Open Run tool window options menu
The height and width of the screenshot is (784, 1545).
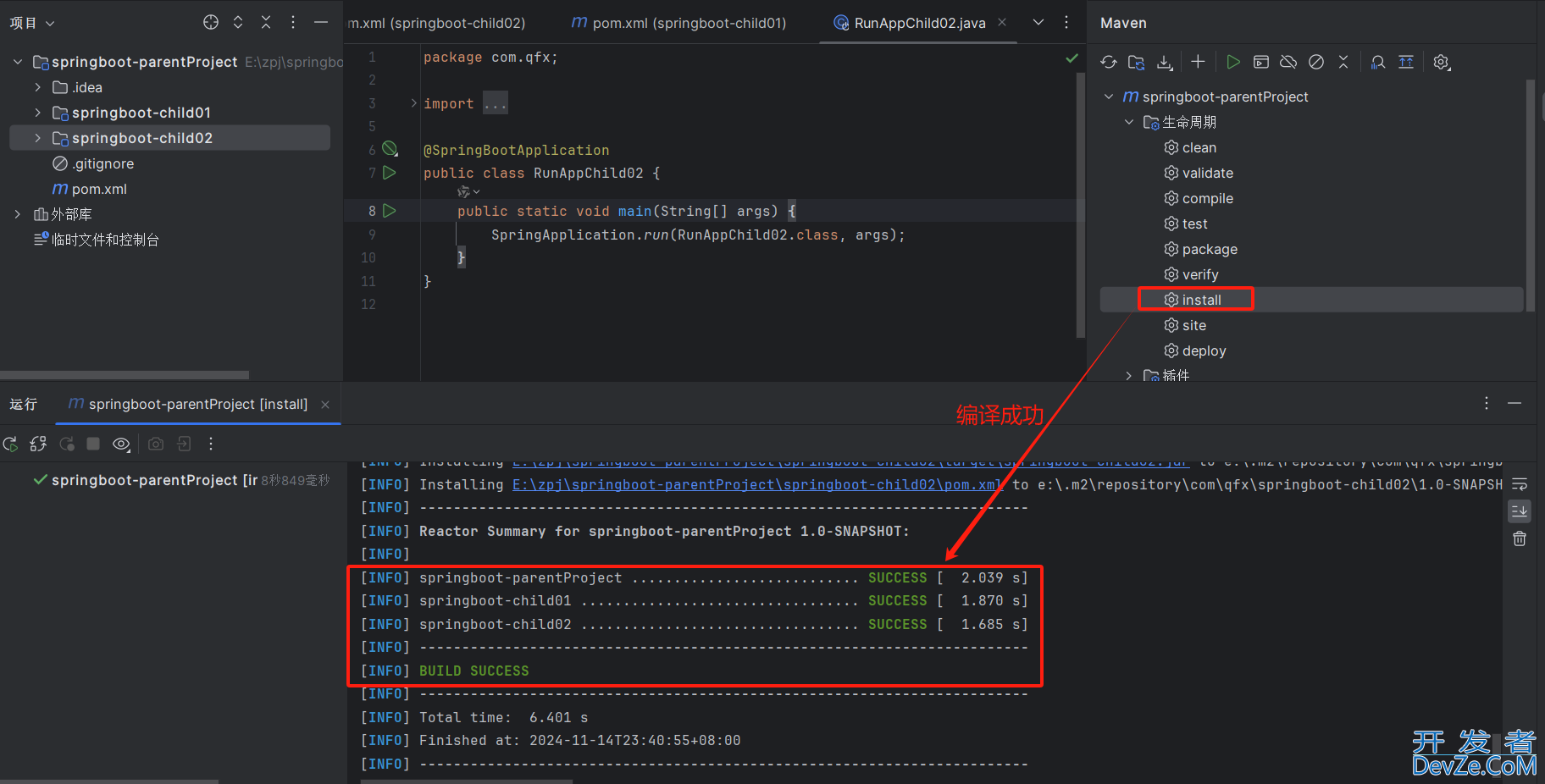[x=1487, y=403]
